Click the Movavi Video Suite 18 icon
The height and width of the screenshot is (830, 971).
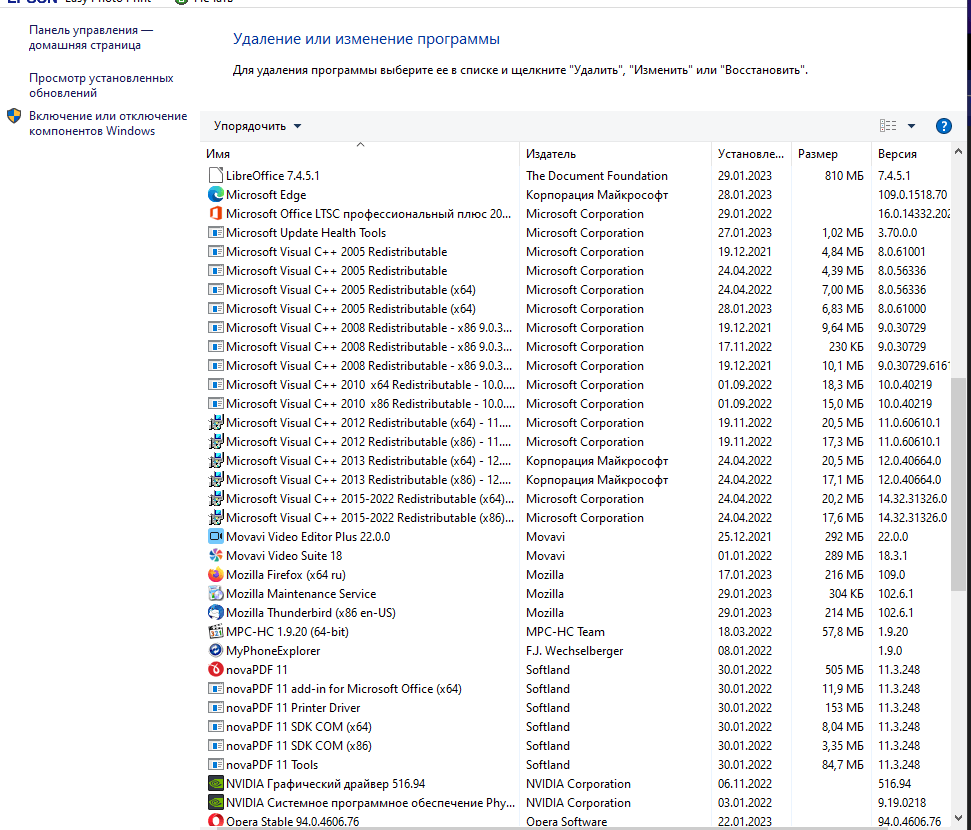point(216,556)
